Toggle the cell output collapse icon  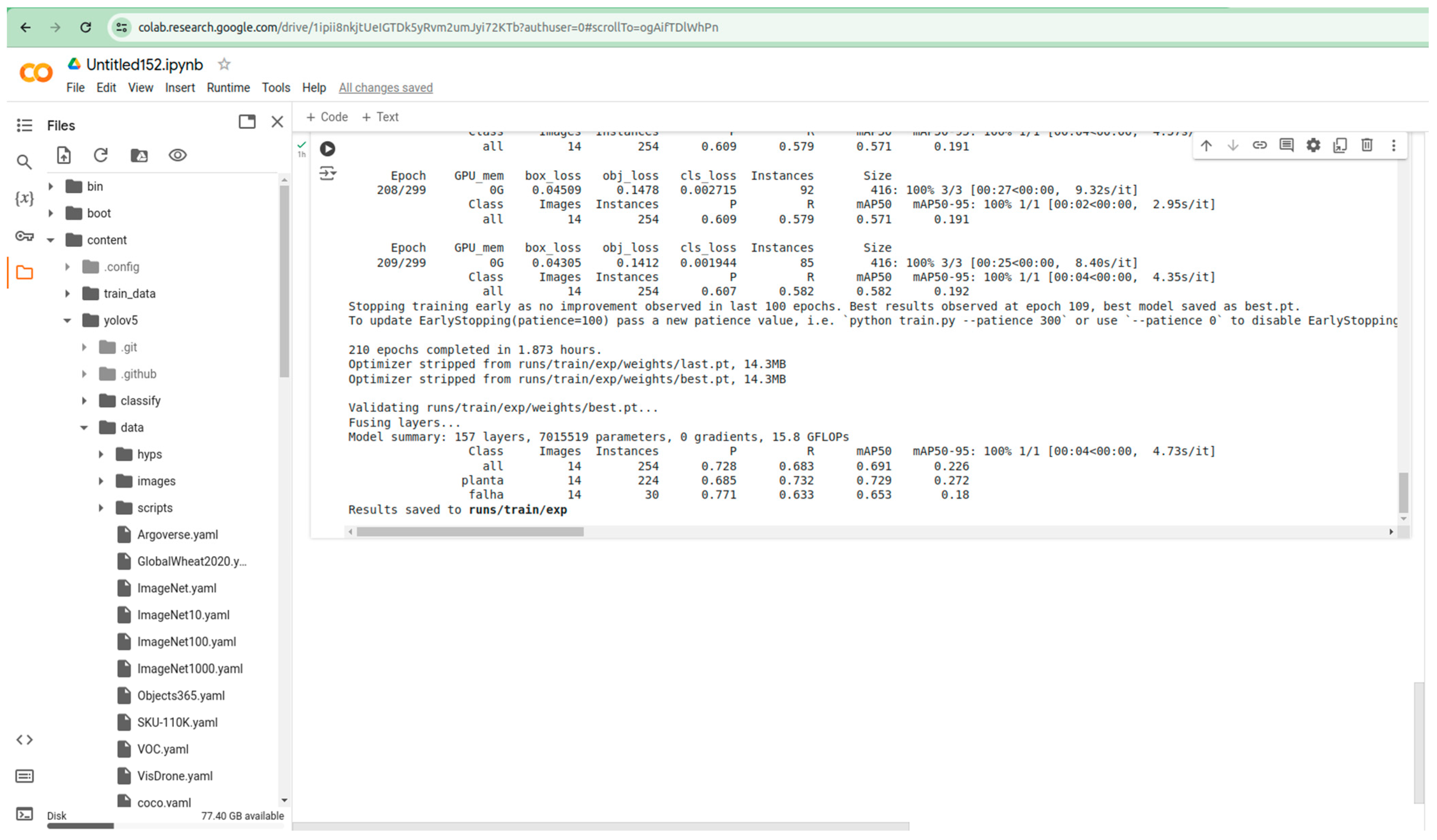click(327, 173)
